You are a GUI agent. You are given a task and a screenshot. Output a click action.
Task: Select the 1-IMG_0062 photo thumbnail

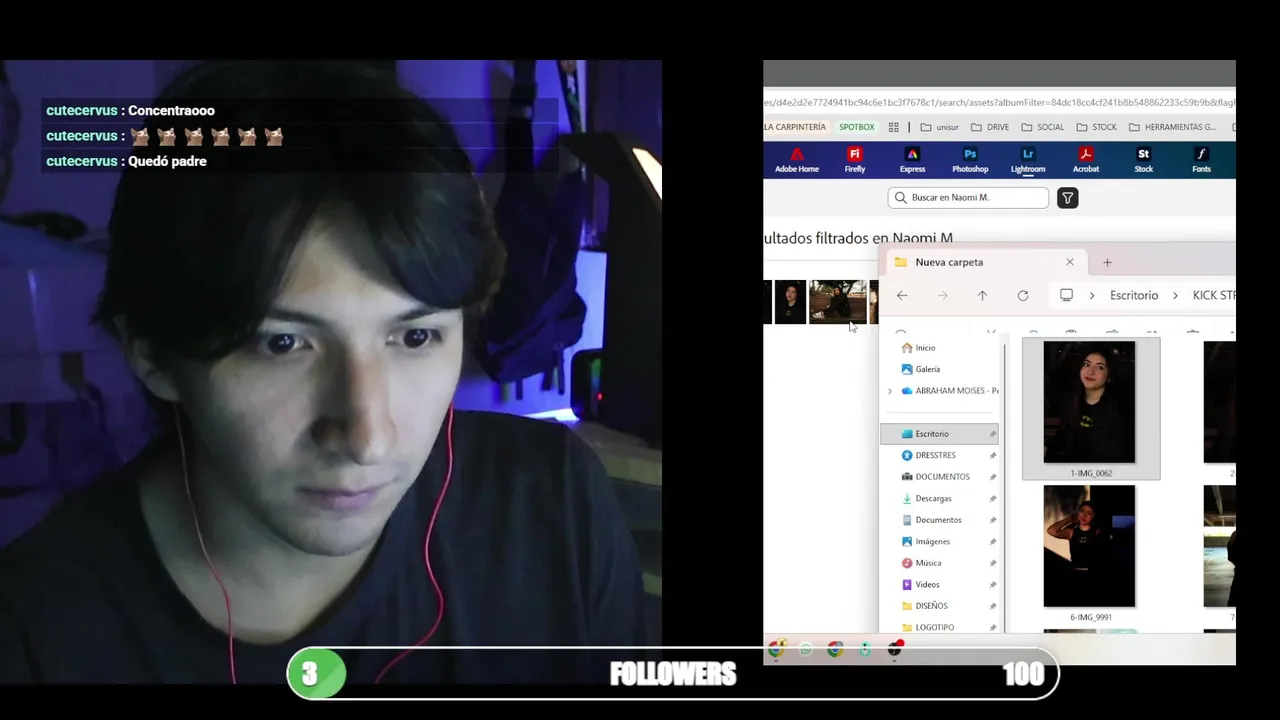click(x=1089, y=402)
